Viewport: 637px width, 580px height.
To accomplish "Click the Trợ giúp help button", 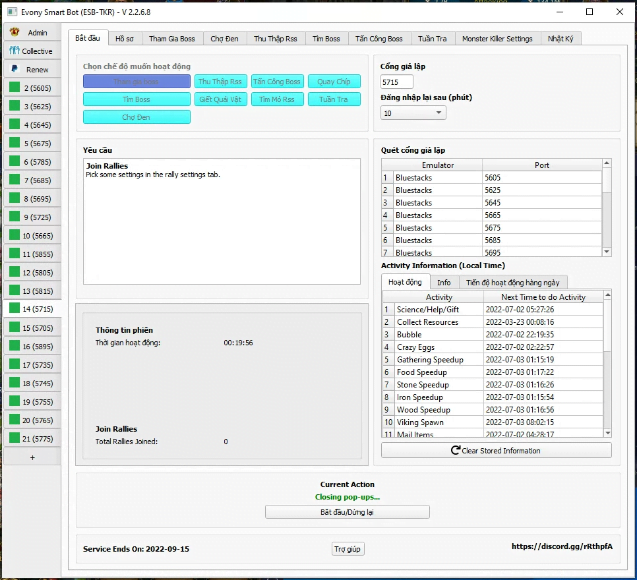I will pos(347,549).
